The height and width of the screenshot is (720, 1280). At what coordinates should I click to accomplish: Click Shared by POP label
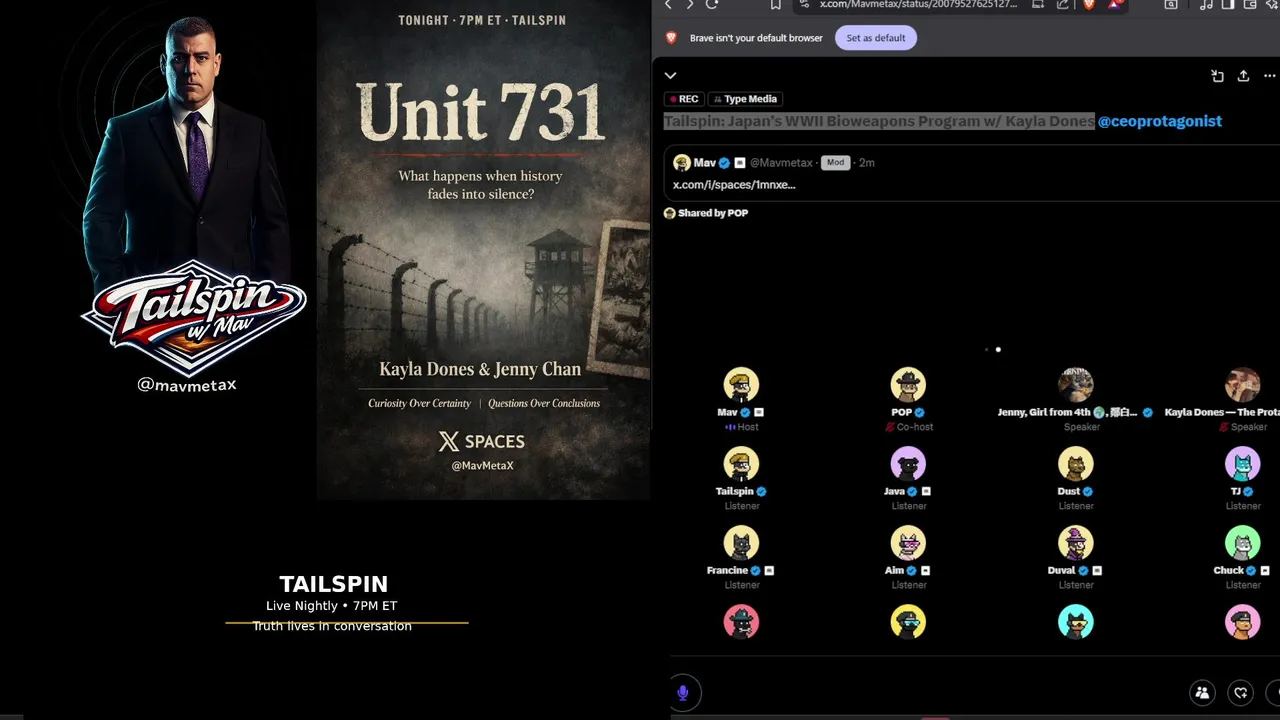point(706,213)
